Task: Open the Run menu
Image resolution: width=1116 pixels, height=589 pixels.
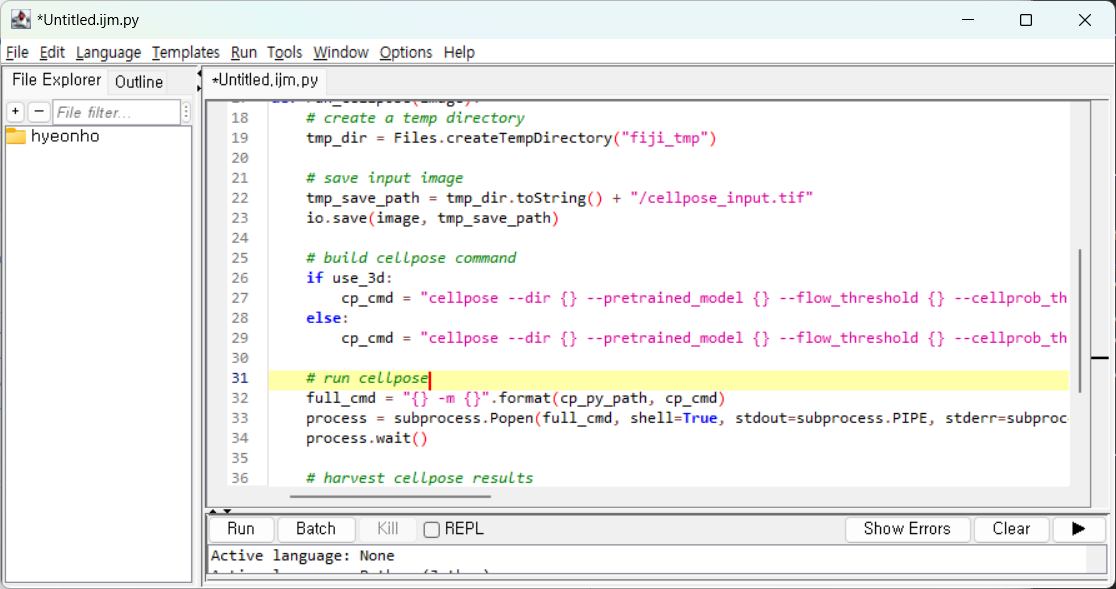Action: tap(243, 53)
